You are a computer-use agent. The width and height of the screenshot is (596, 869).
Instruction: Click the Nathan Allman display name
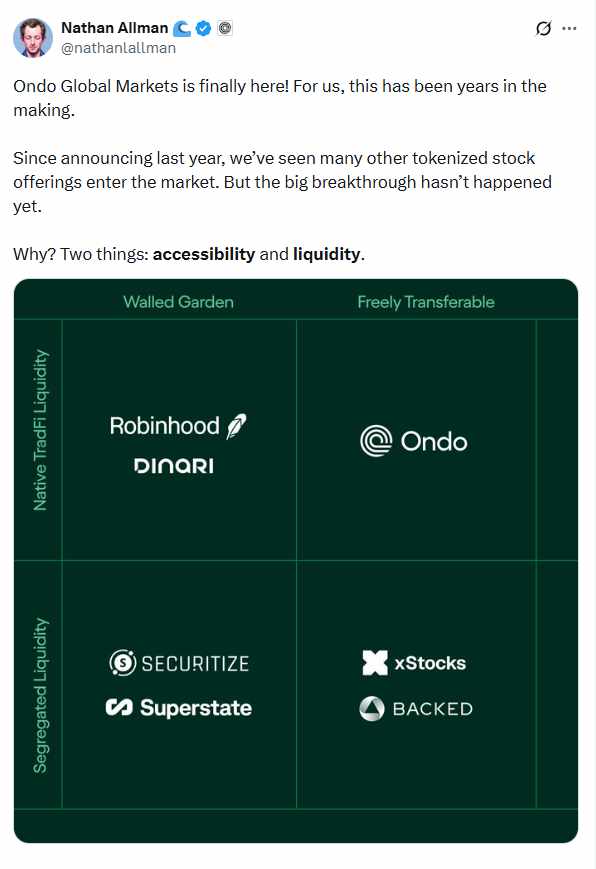114,28
